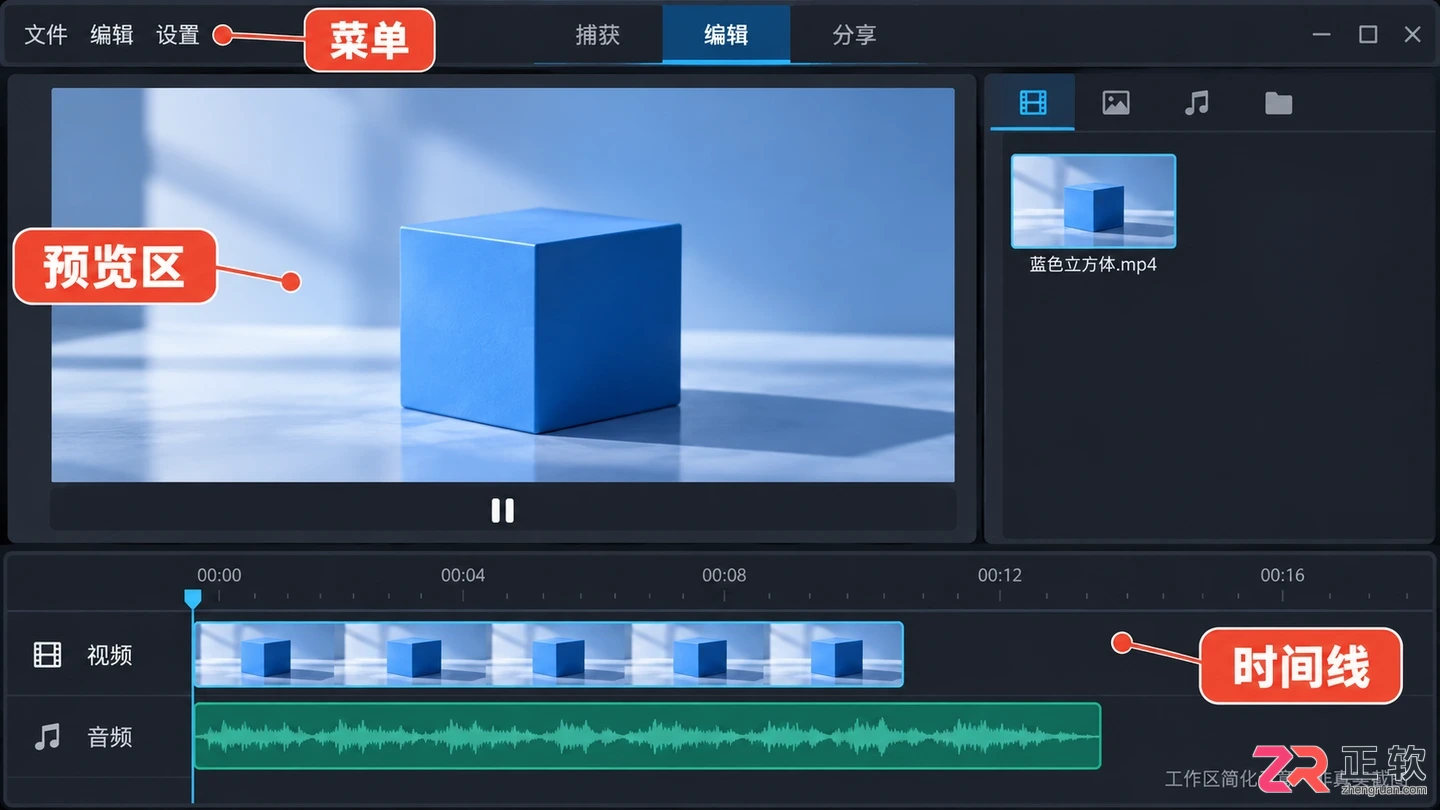Click the 00:12 mark on the ruler

coord(1000,575)
